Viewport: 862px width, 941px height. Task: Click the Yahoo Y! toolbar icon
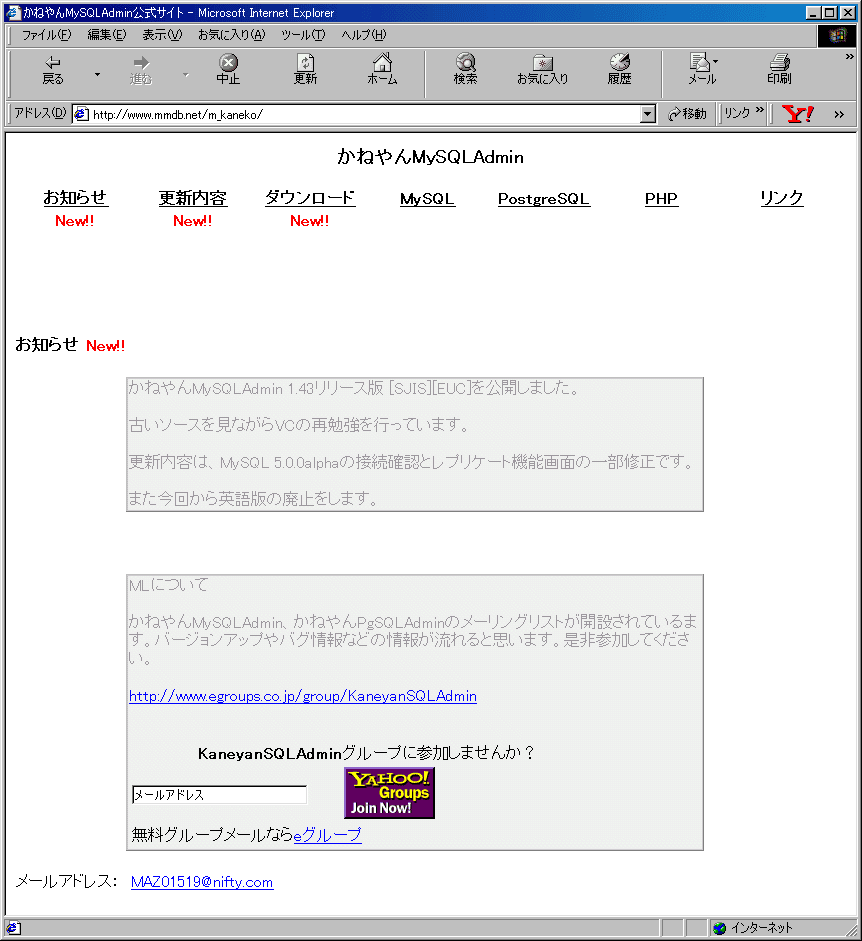[x=798, y=114]
